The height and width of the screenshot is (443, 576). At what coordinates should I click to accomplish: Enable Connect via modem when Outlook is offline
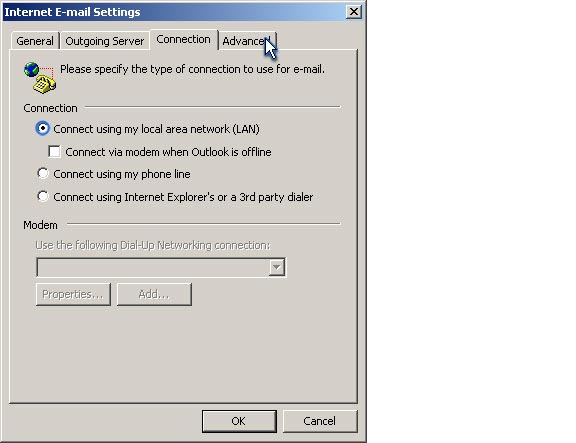tap(54, 151)
